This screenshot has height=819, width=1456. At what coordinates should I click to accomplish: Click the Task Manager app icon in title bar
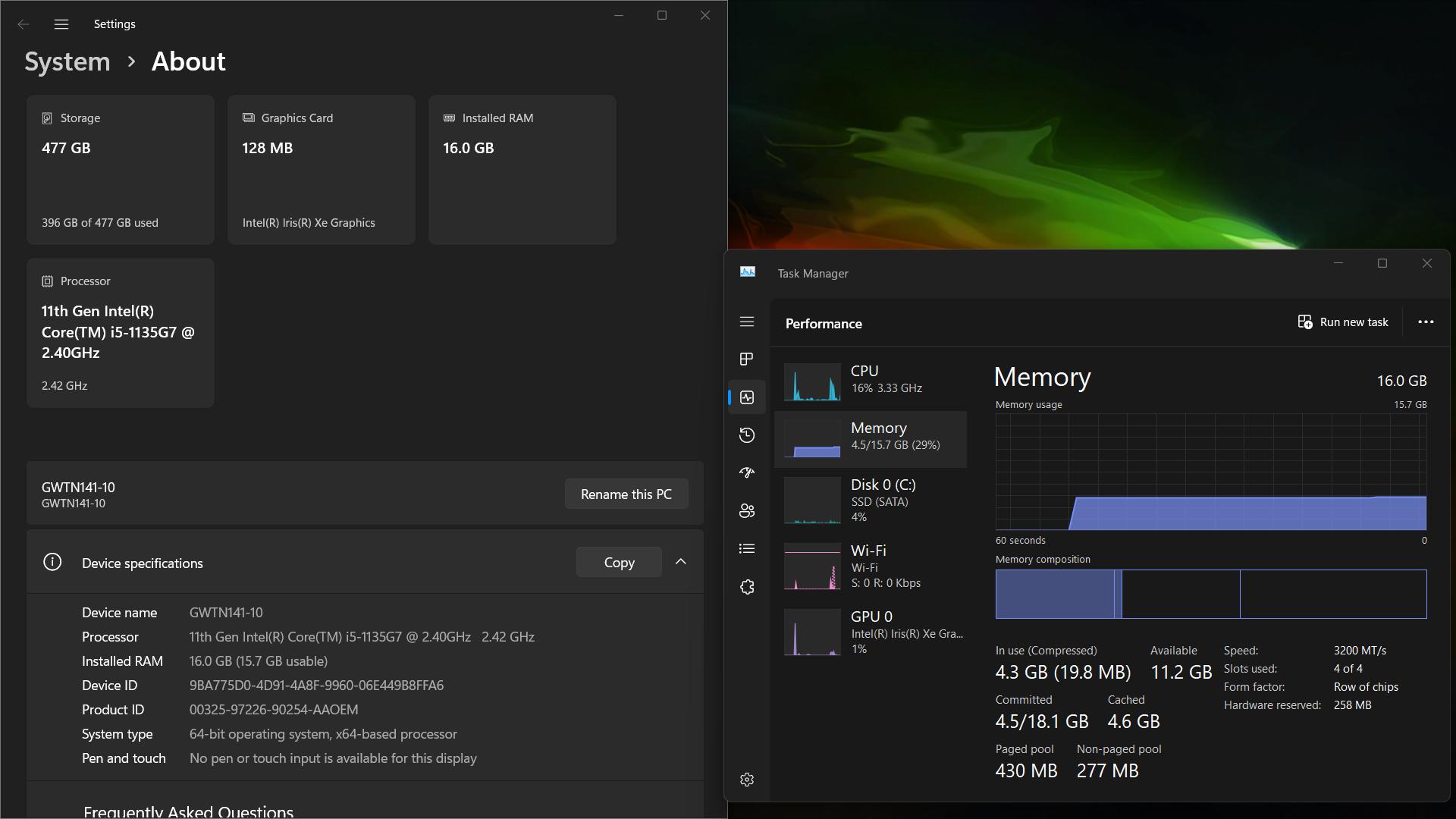tap(748, 272)
